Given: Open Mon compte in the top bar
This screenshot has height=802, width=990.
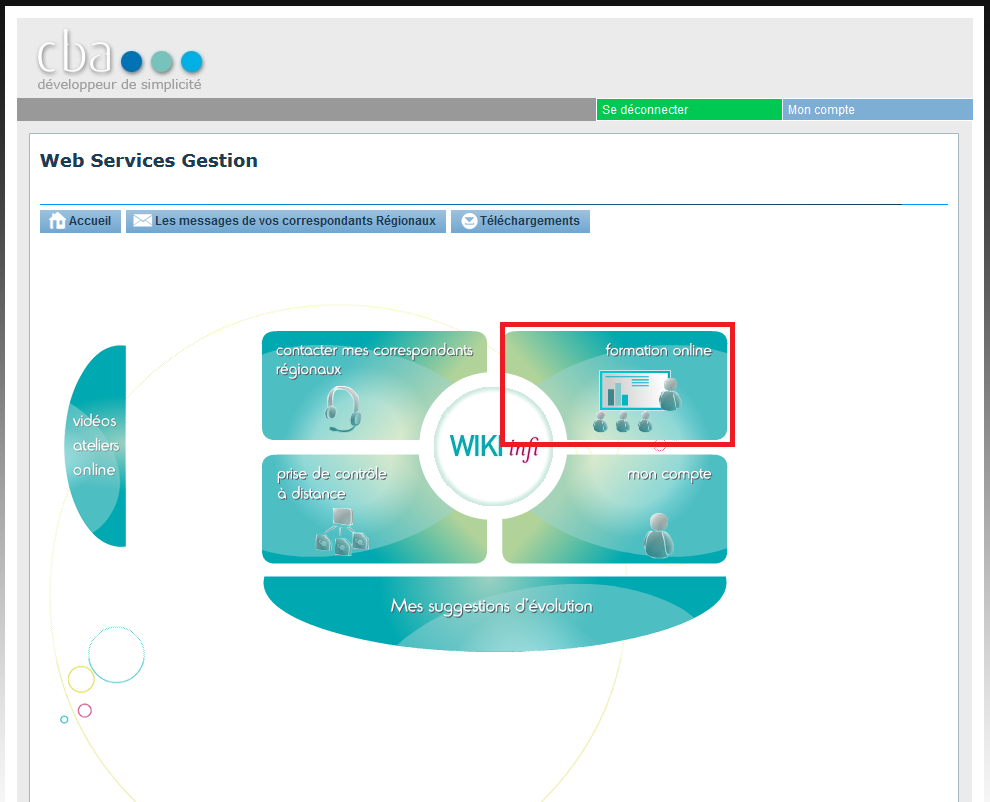Looking at the screenshot, I should click(878, 110).
